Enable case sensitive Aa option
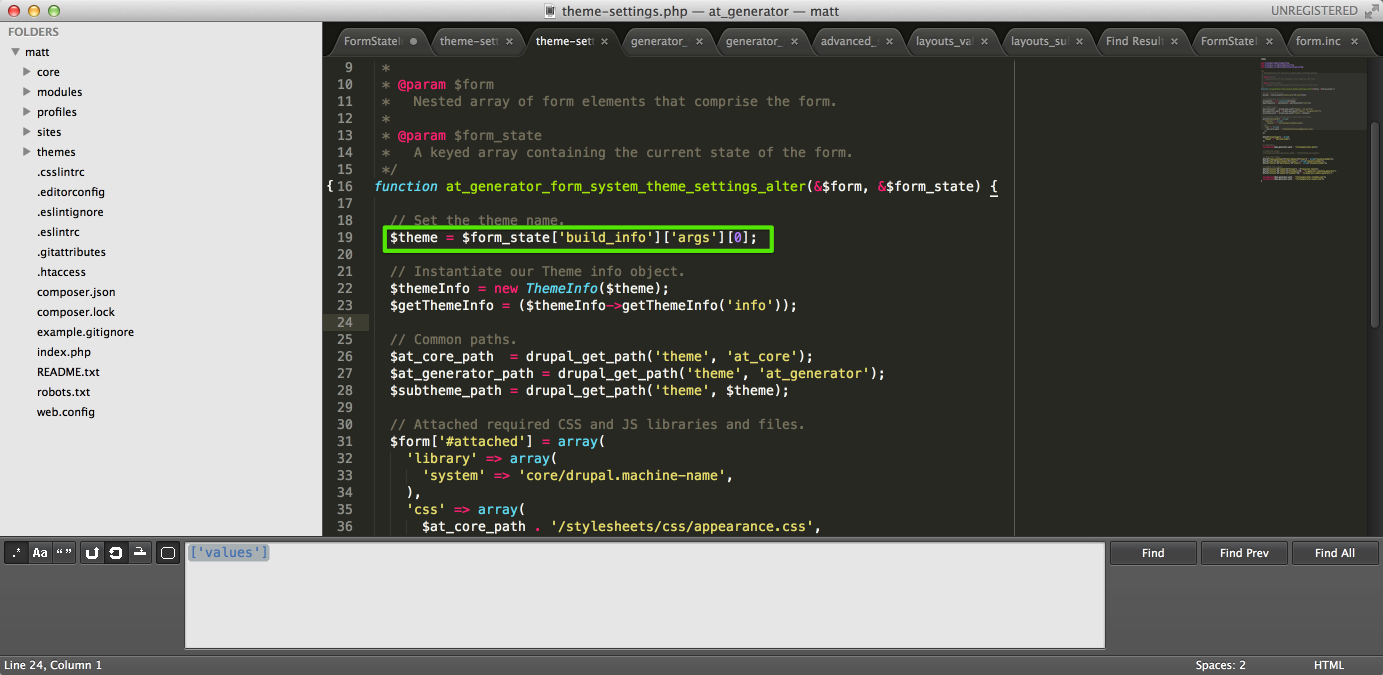The width and height of the screenshot is (1383, 675). (x=40, y=553)
